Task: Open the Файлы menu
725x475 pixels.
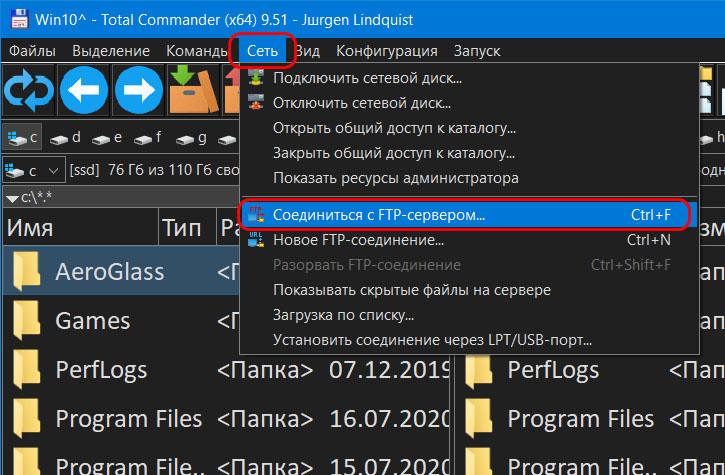Action: (x=32, y=51)
